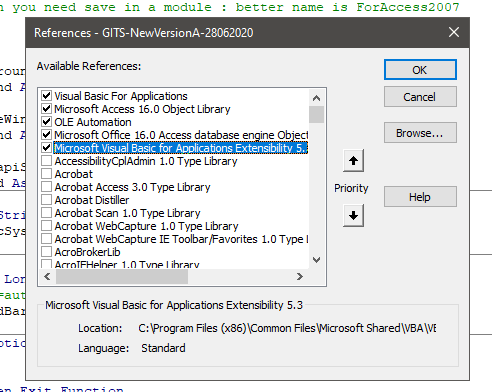Click the vertical scrollbar thumb
This screenshot has width=492, height=392.
click(316, 115)
